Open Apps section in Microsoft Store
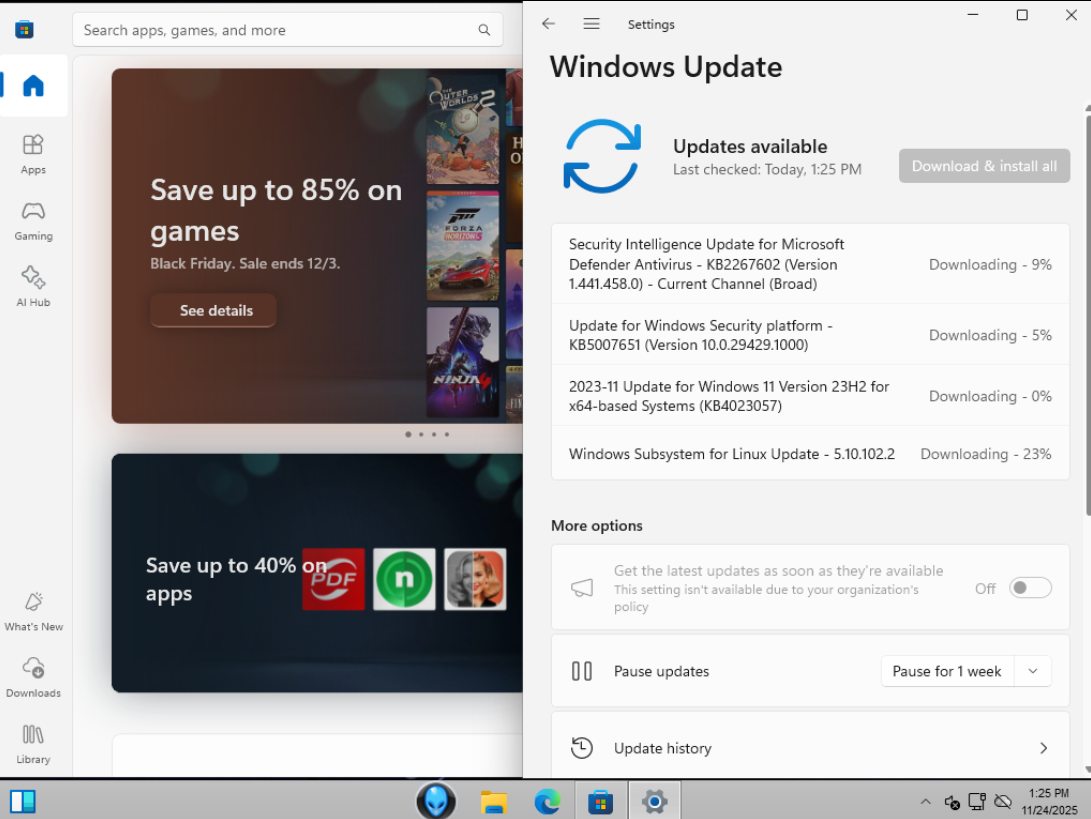This screenshot has width=1091, height=819. pyautogui.click(x=33, y=154)
